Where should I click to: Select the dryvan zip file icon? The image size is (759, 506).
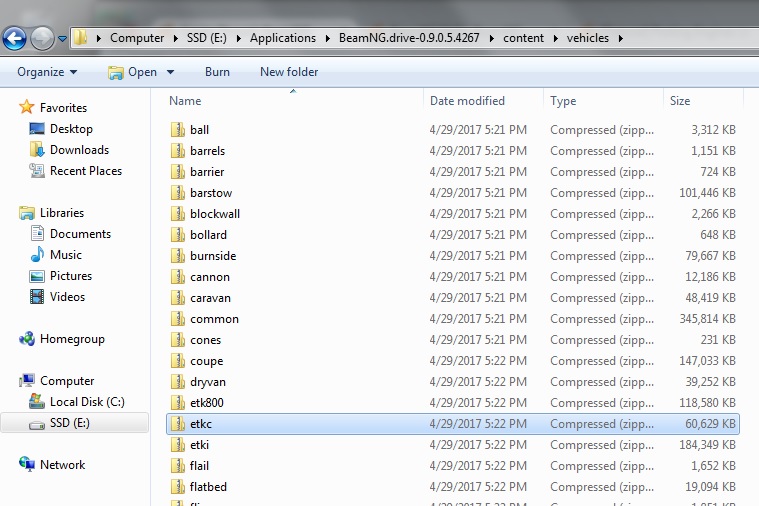[178, 382]
